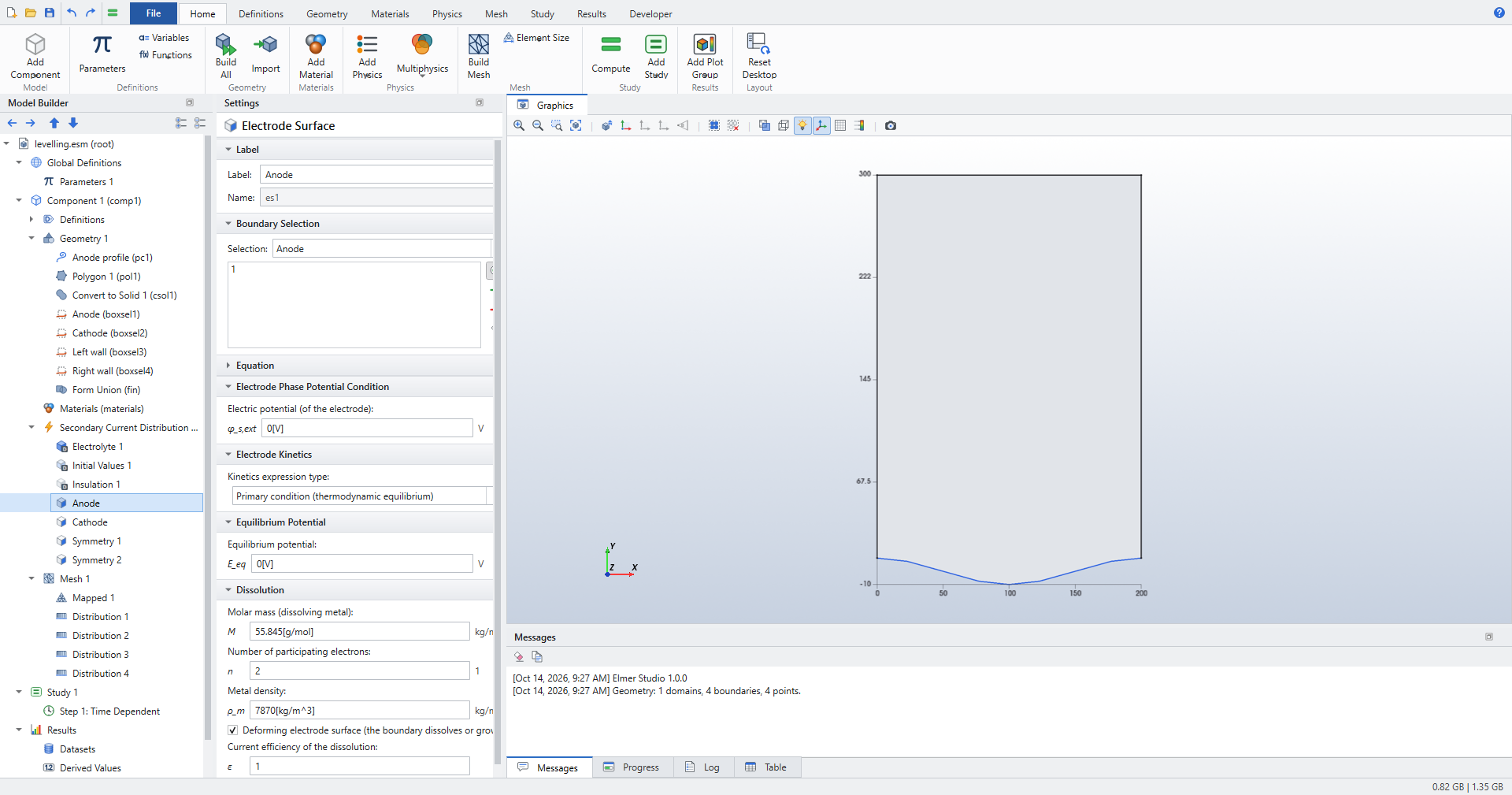Click Zoom Extents in graphics toolbar
This screenshot has height=795, width=1512.
[576, 125]
